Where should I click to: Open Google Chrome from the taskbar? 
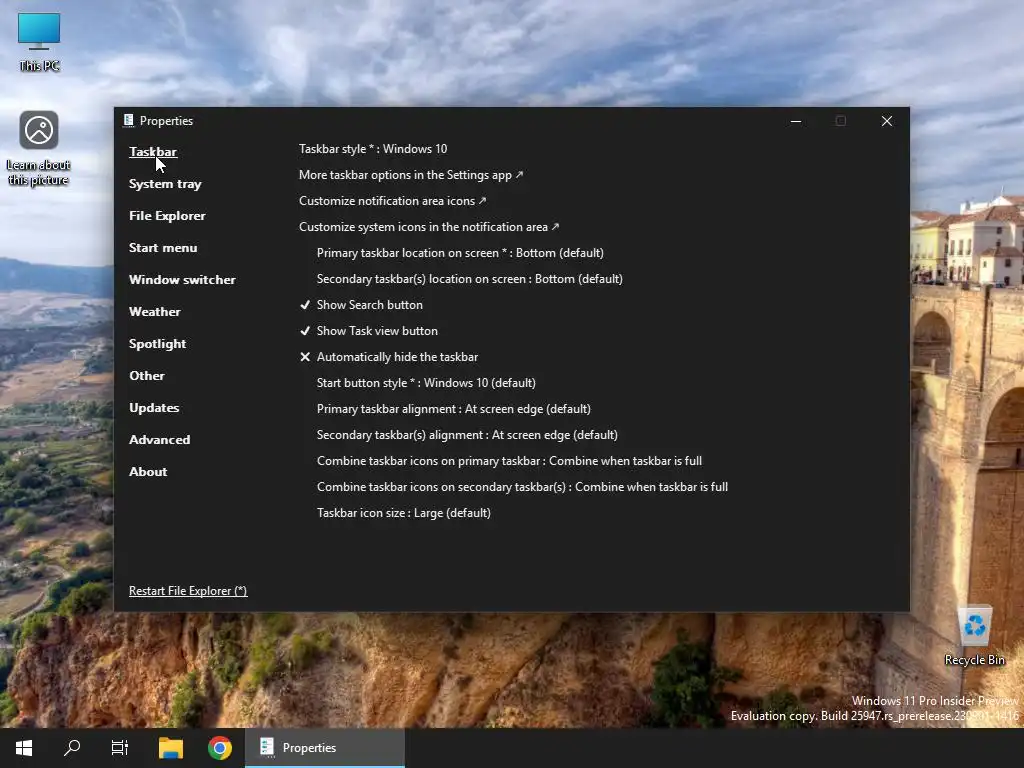point(220,748)
